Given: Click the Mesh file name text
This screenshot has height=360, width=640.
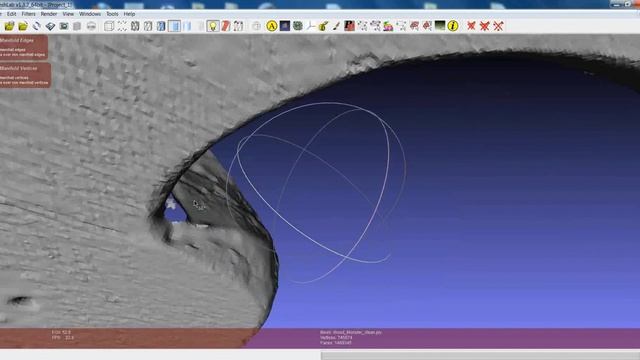Looking at the screenshot, I should (x=351, y=332).
